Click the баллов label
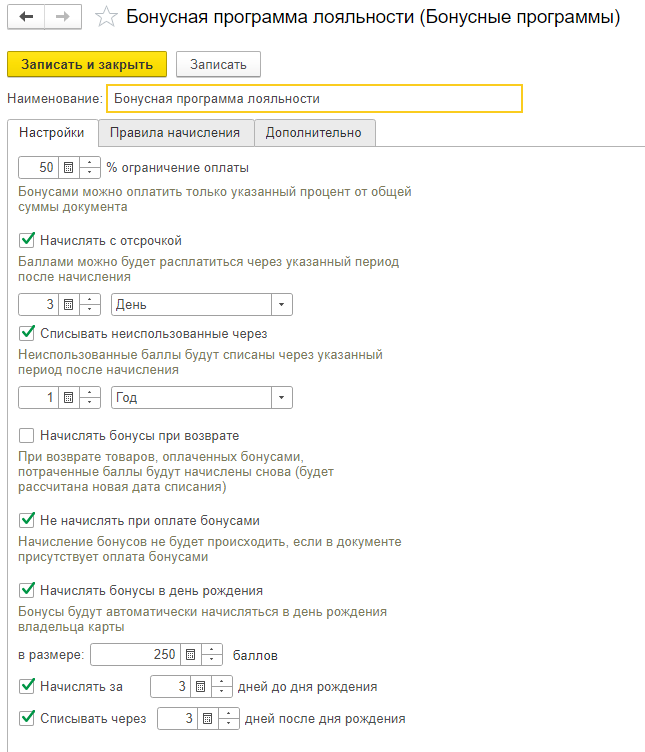Viewport: 645px width, 752px height. [255, 656]
